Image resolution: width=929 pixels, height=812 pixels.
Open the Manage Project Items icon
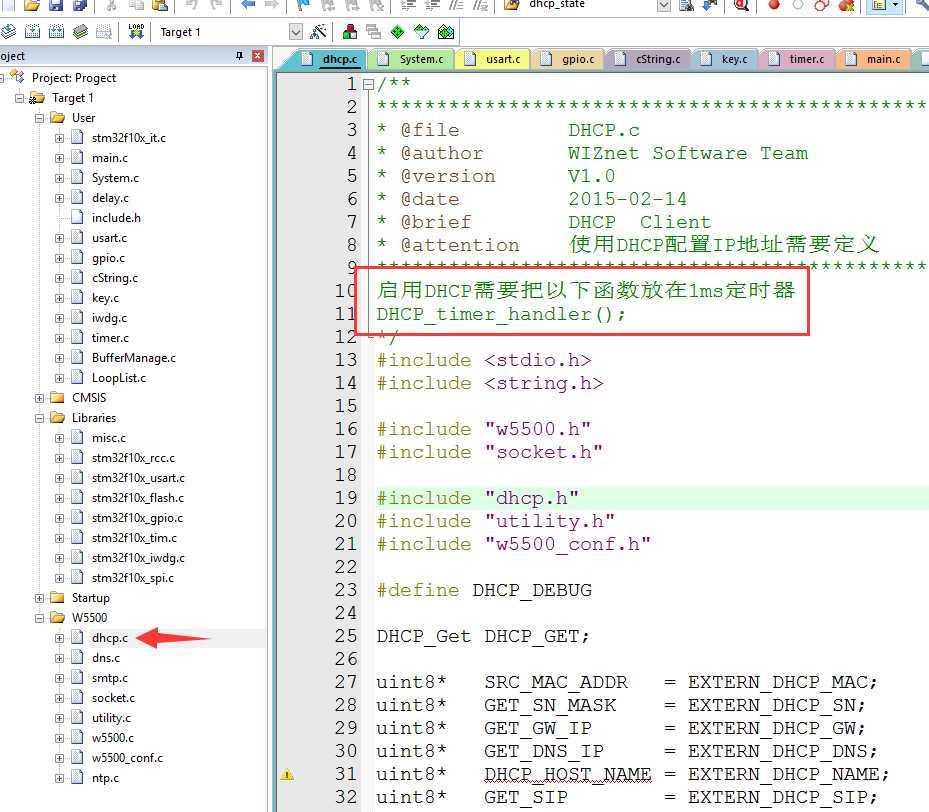tap(350, 31)
